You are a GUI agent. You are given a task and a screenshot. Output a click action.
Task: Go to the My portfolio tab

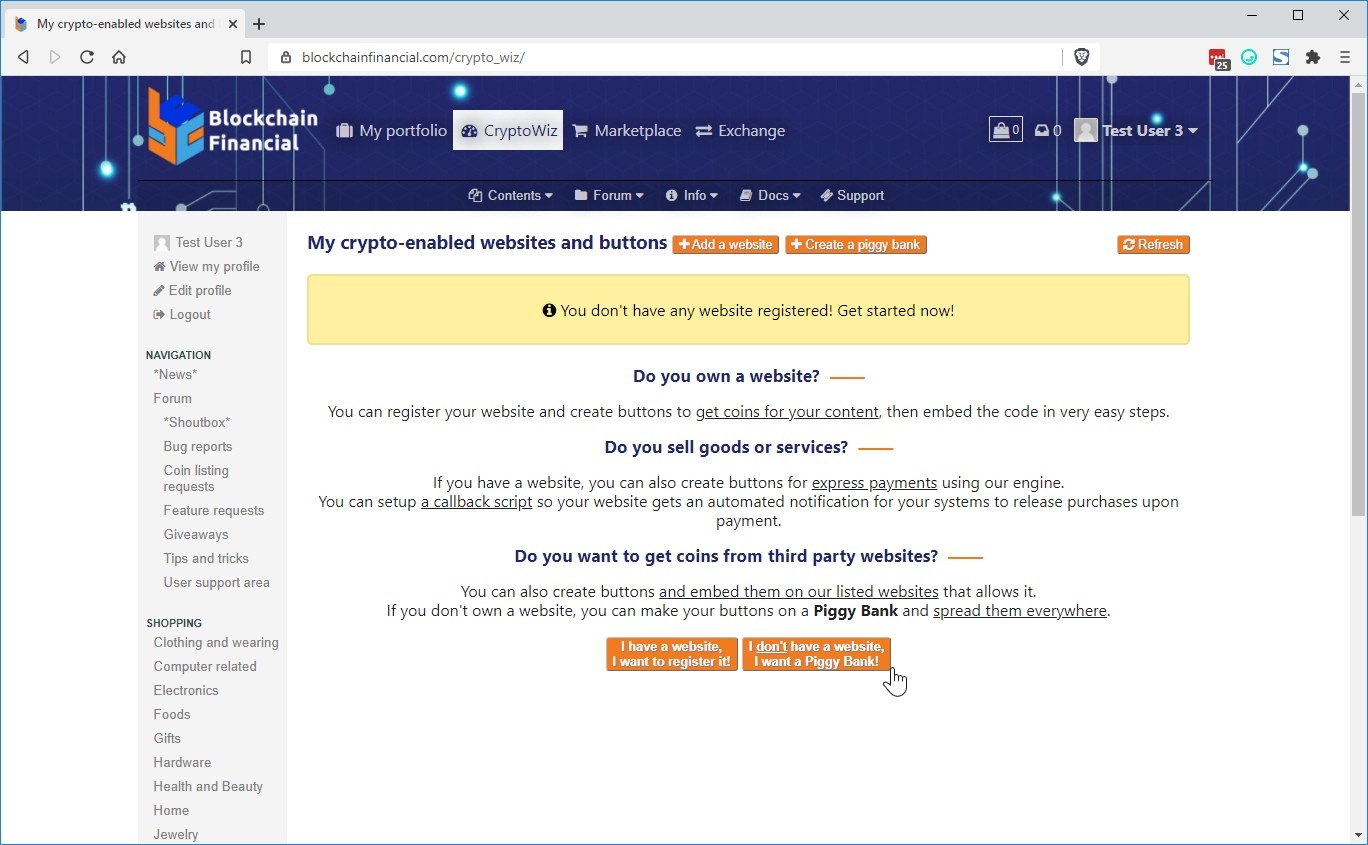391,131
